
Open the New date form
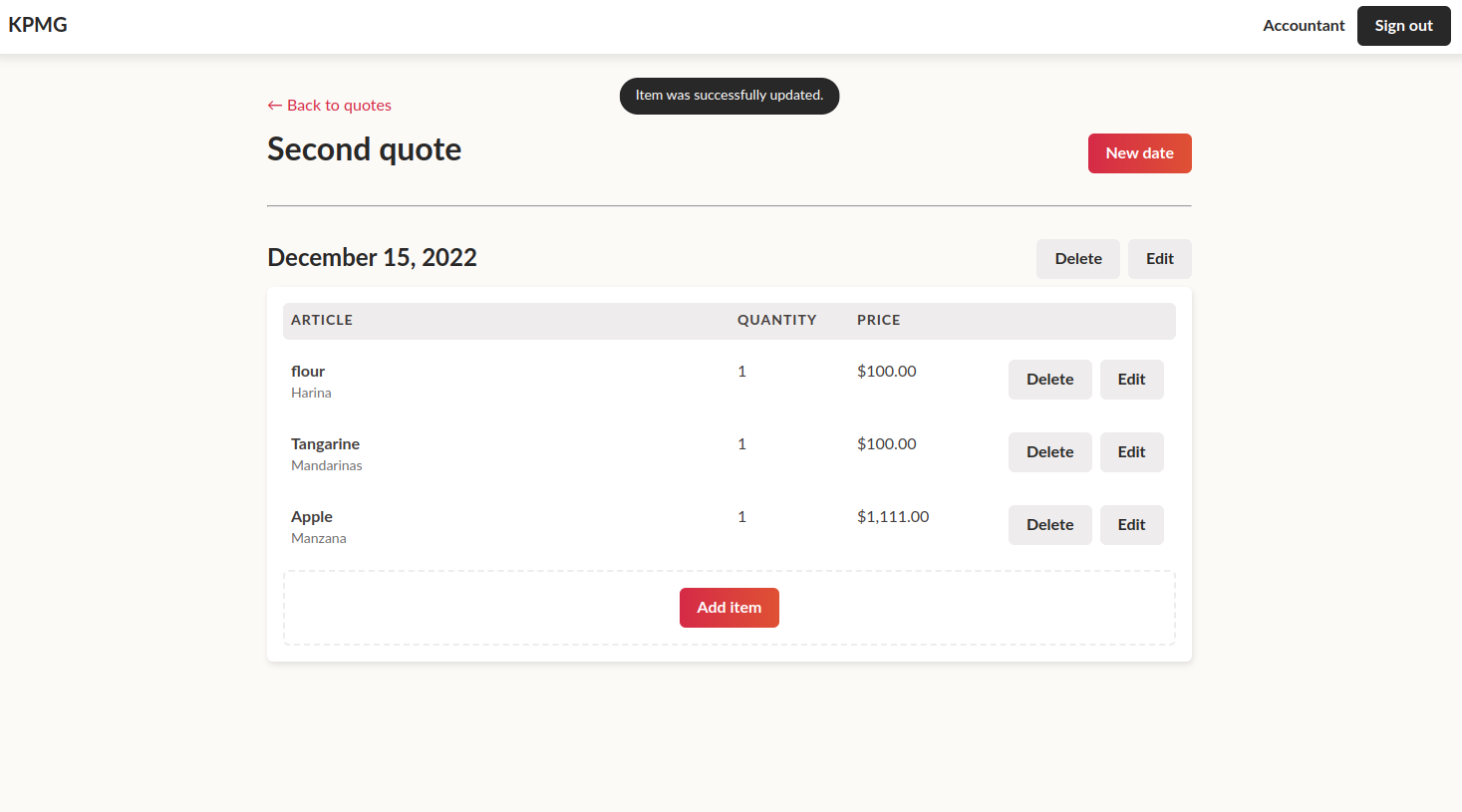click(x=1139, y=152)
